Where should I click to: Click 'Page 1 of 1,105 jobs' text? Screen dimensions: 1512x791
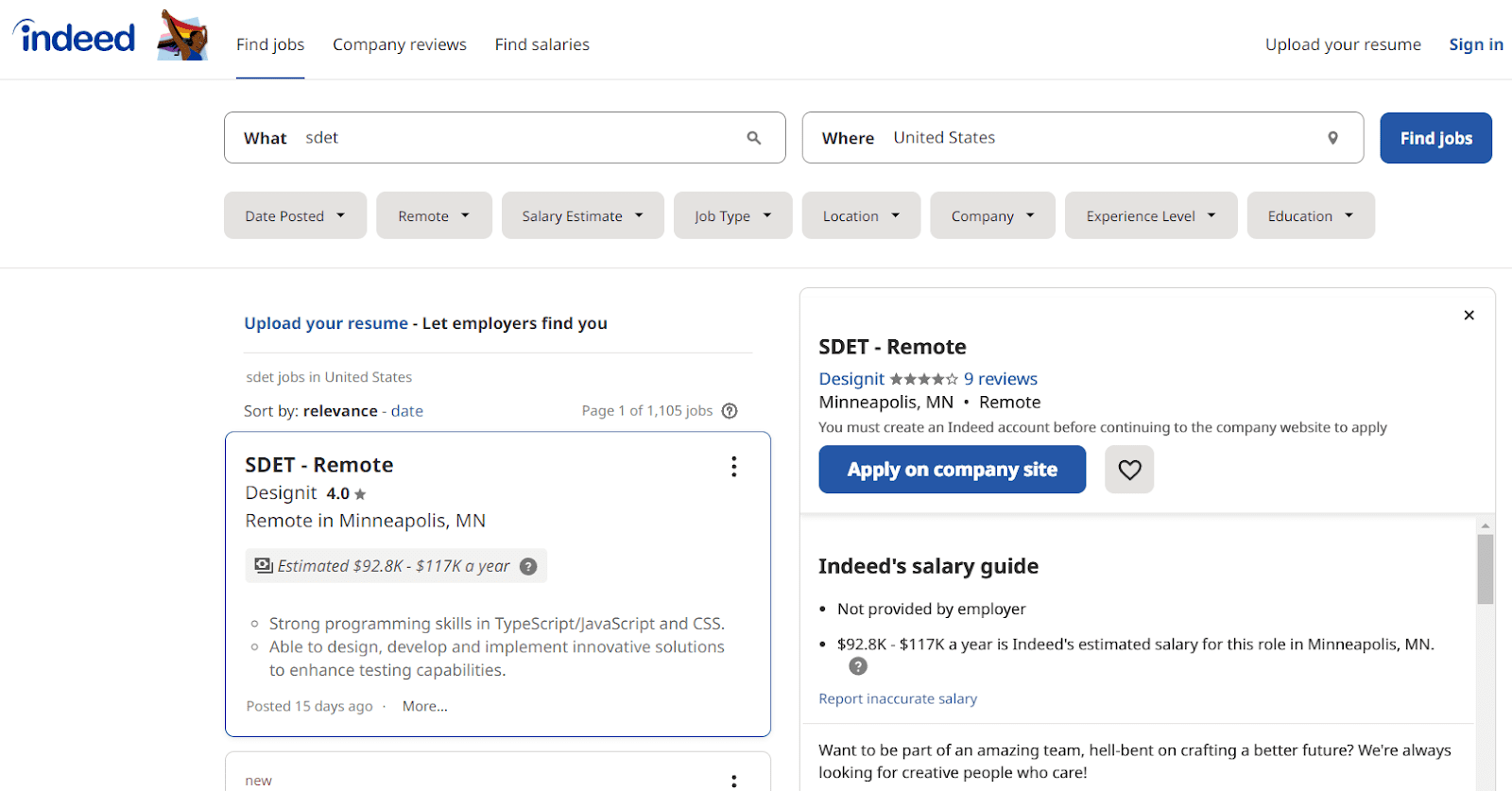point(647,411)
